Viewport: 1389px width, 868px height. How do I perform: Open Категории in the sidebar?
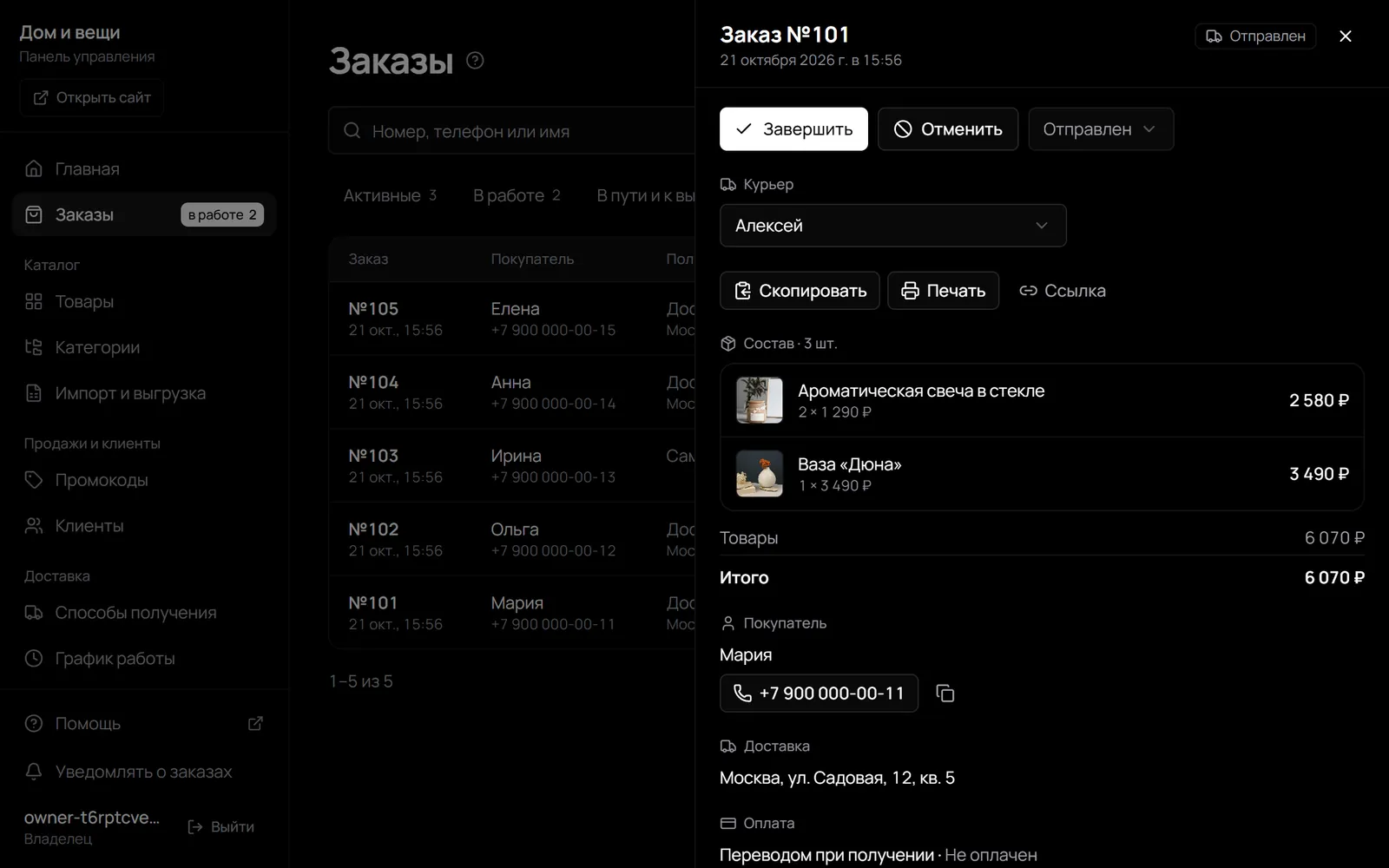(144, 347)
